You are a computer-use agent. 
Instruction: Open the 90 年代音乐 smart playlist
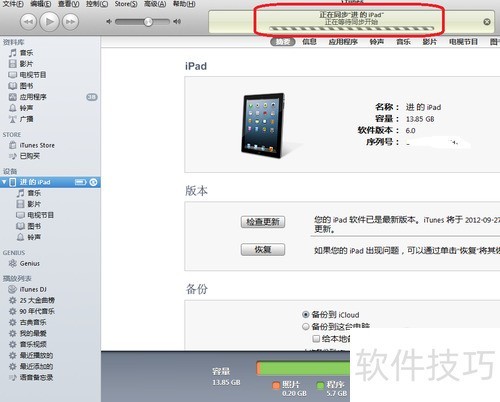[37, 311]
